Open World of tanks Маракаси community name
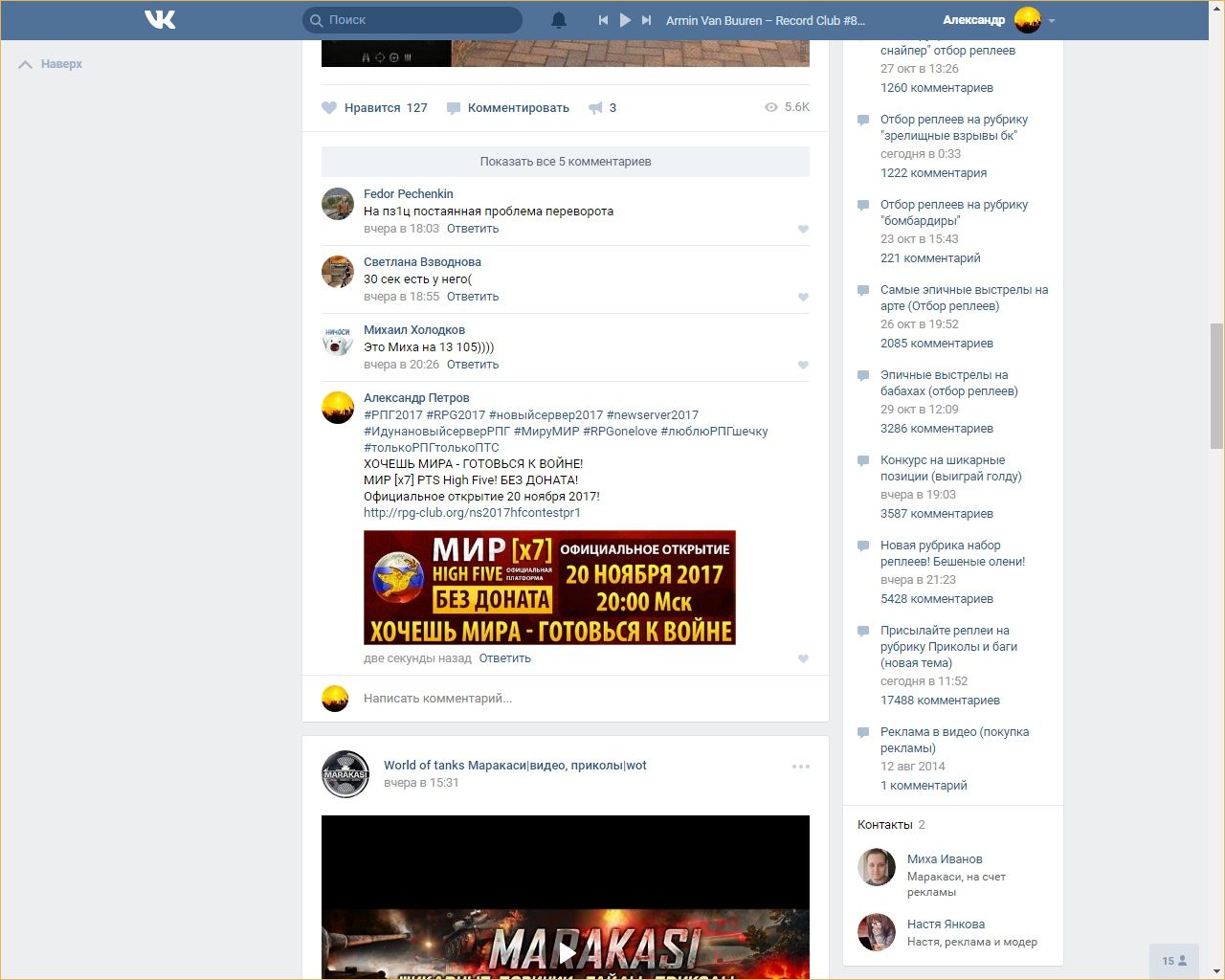1225x980 pixels. pos(515,766)
